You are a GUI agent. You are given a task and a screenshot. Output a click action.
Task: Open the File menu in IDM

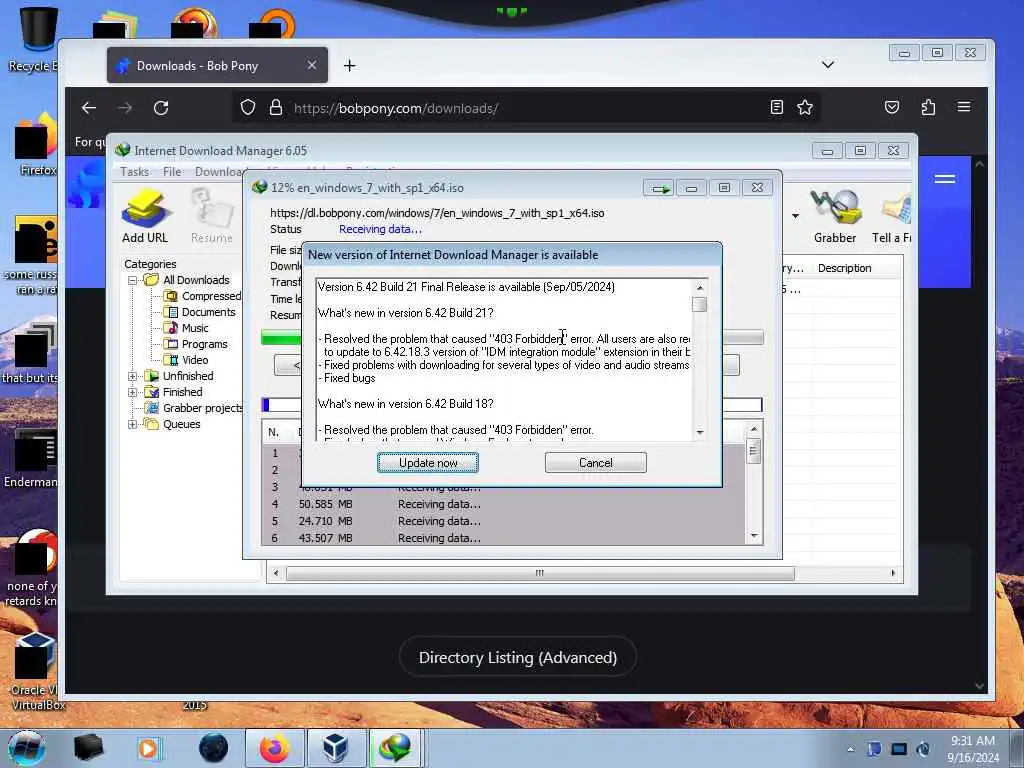click(x=172, y=172)
